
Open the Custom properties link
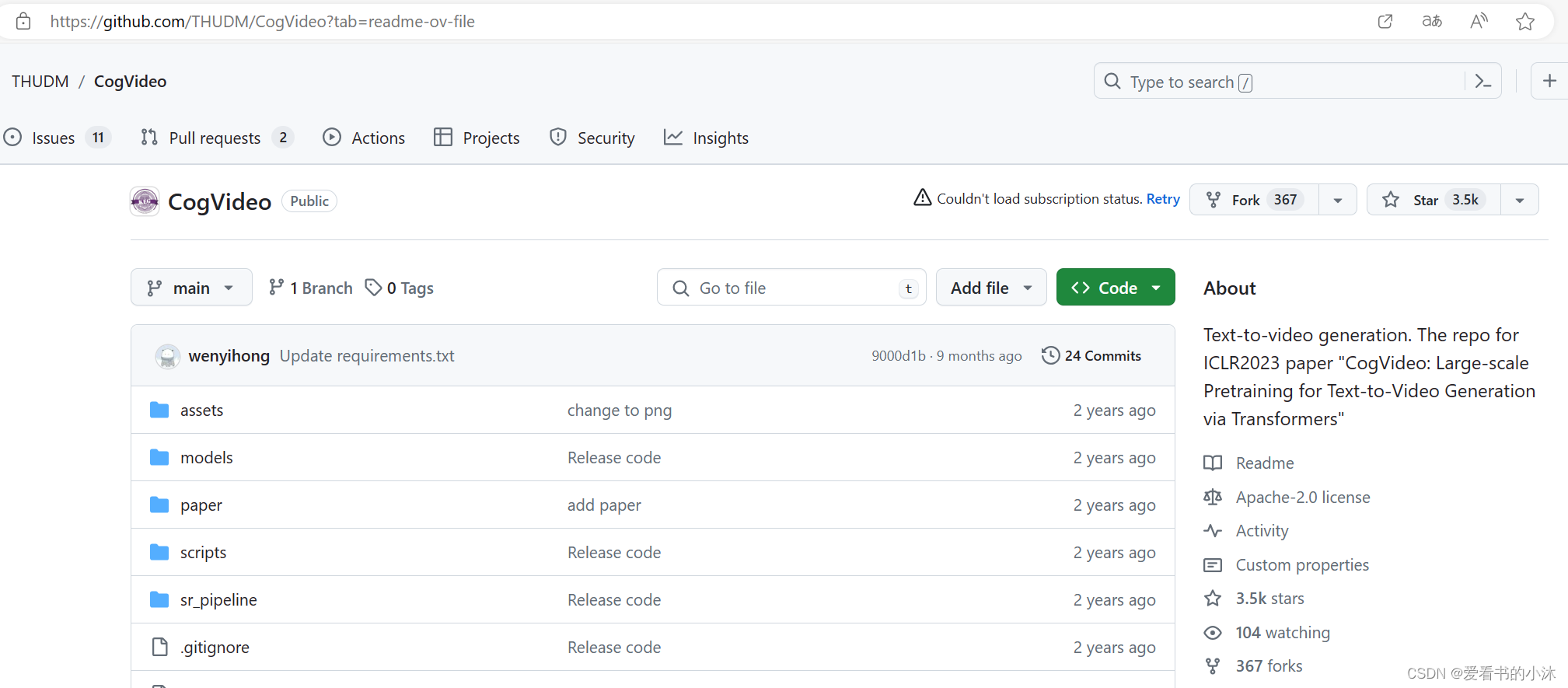pyautogui.click(x=1302, y=565)
